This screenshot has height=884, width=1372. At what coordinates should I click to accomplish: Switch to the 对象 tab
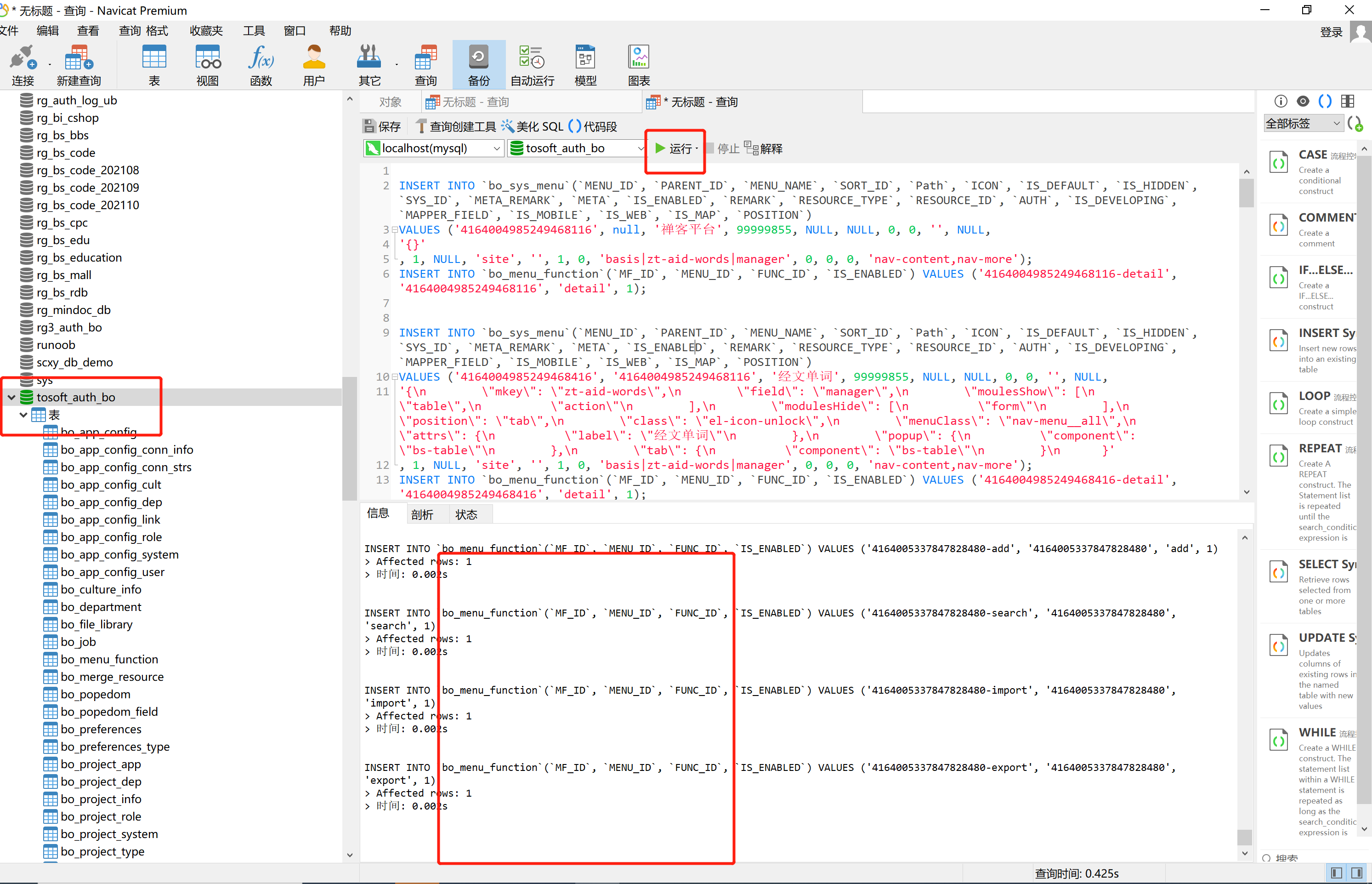point(391,102)
